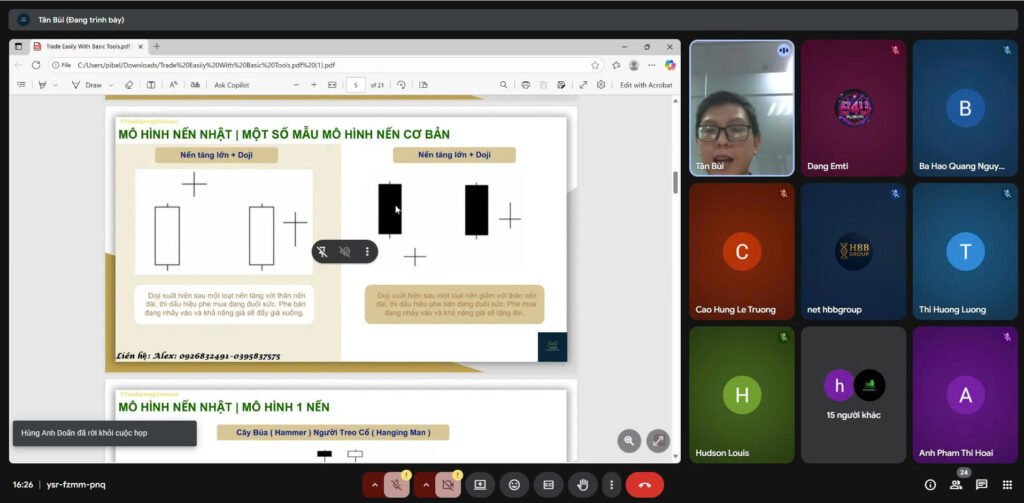The width and height of the screenshot is (1024, 503).
Task: Open meeting details info icon
Action: coord(930,485)
